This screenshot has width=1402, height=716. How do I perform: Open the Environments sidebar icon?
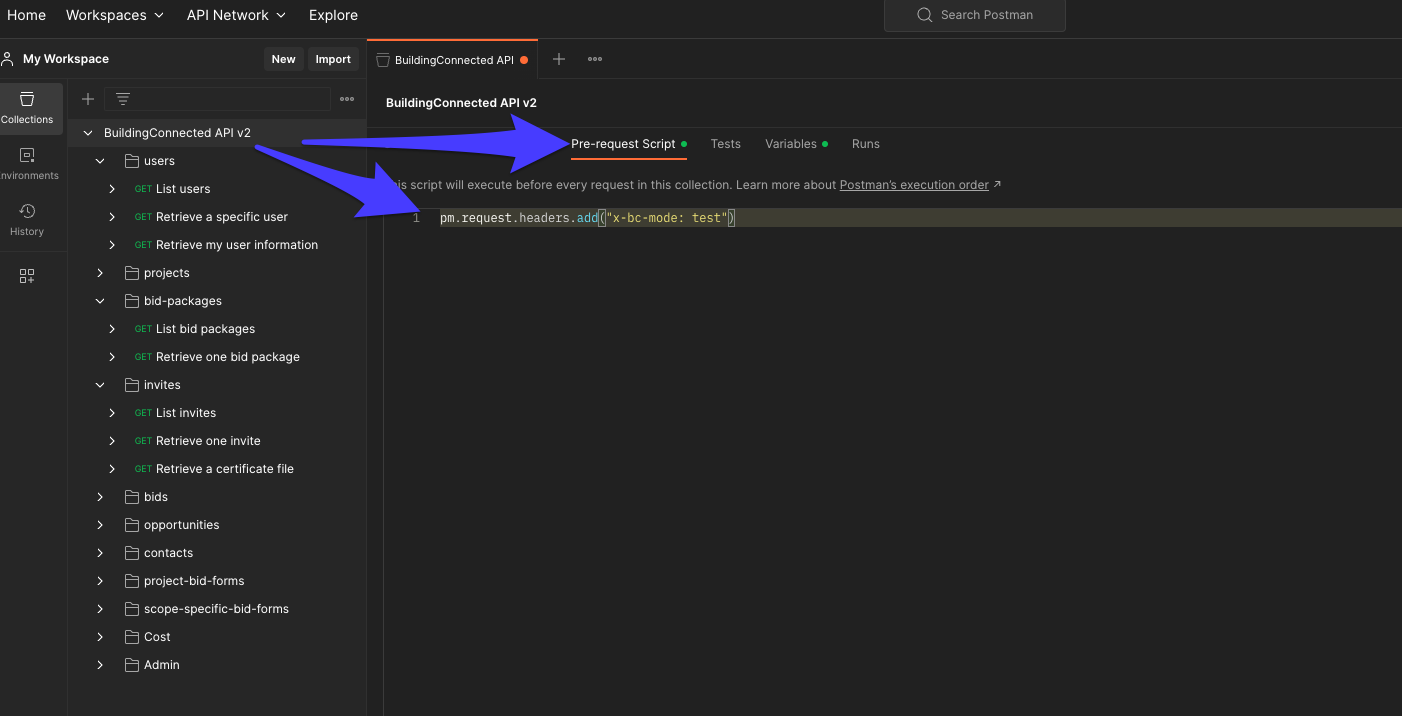[27, 160]
